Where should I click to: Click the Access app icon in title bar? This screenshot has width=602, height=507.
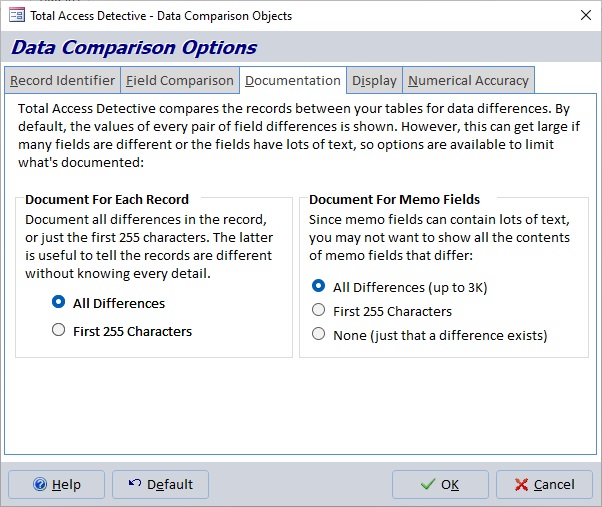coord(17,16)
